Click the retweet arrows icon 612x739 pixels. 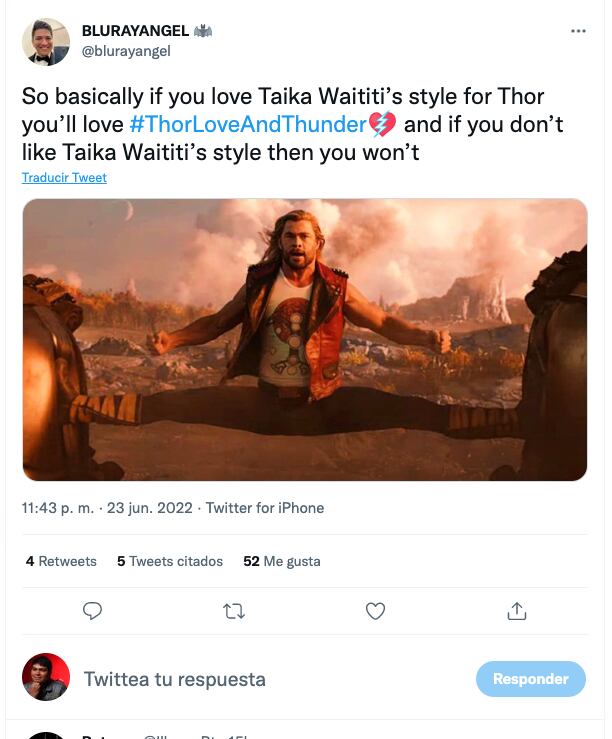point(234,610)
